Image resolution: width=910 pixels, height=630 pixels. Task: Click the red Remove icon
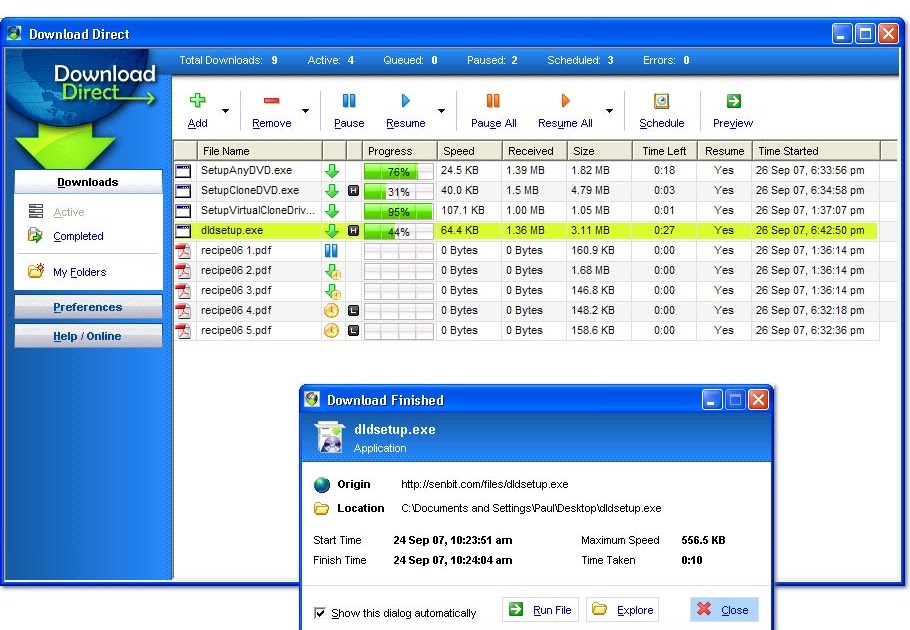[271, 100]
